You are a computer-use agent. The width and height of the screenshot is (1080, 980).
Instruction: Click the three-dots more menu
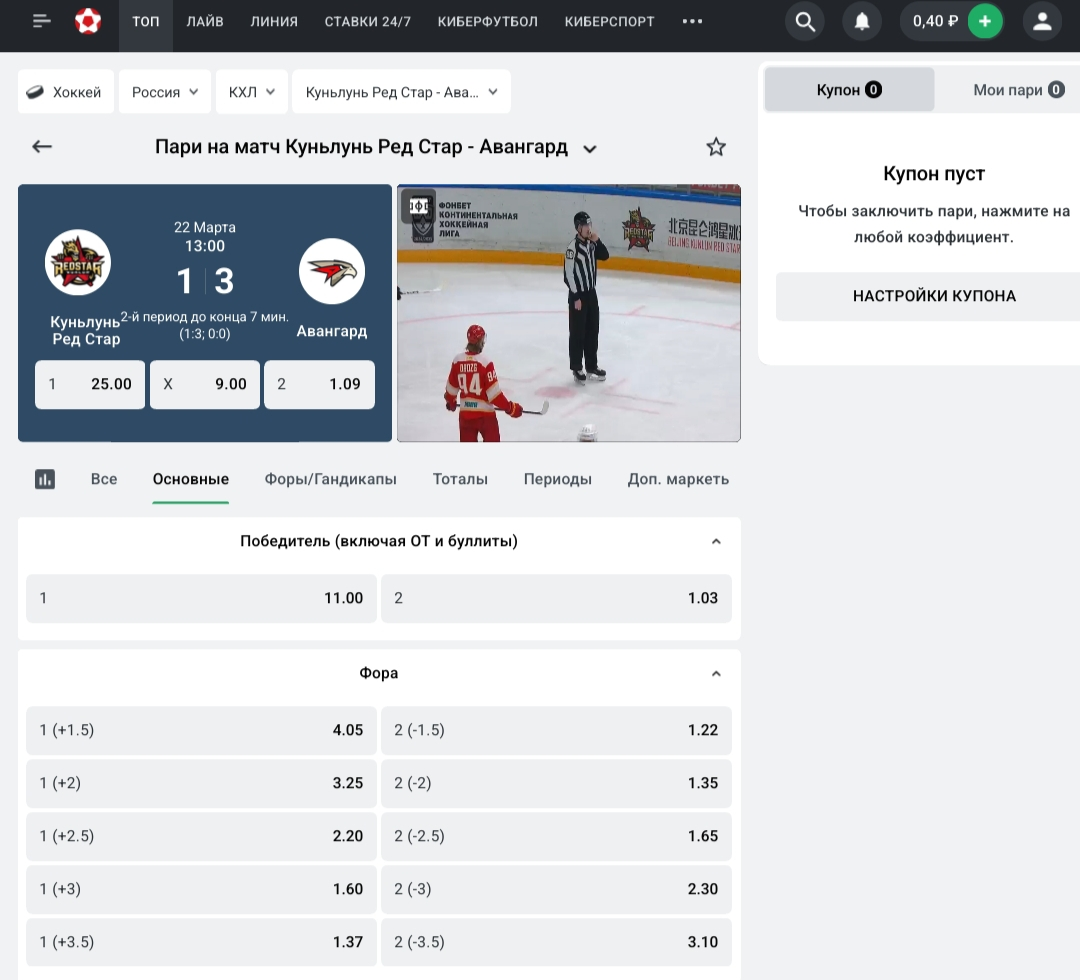692,21
